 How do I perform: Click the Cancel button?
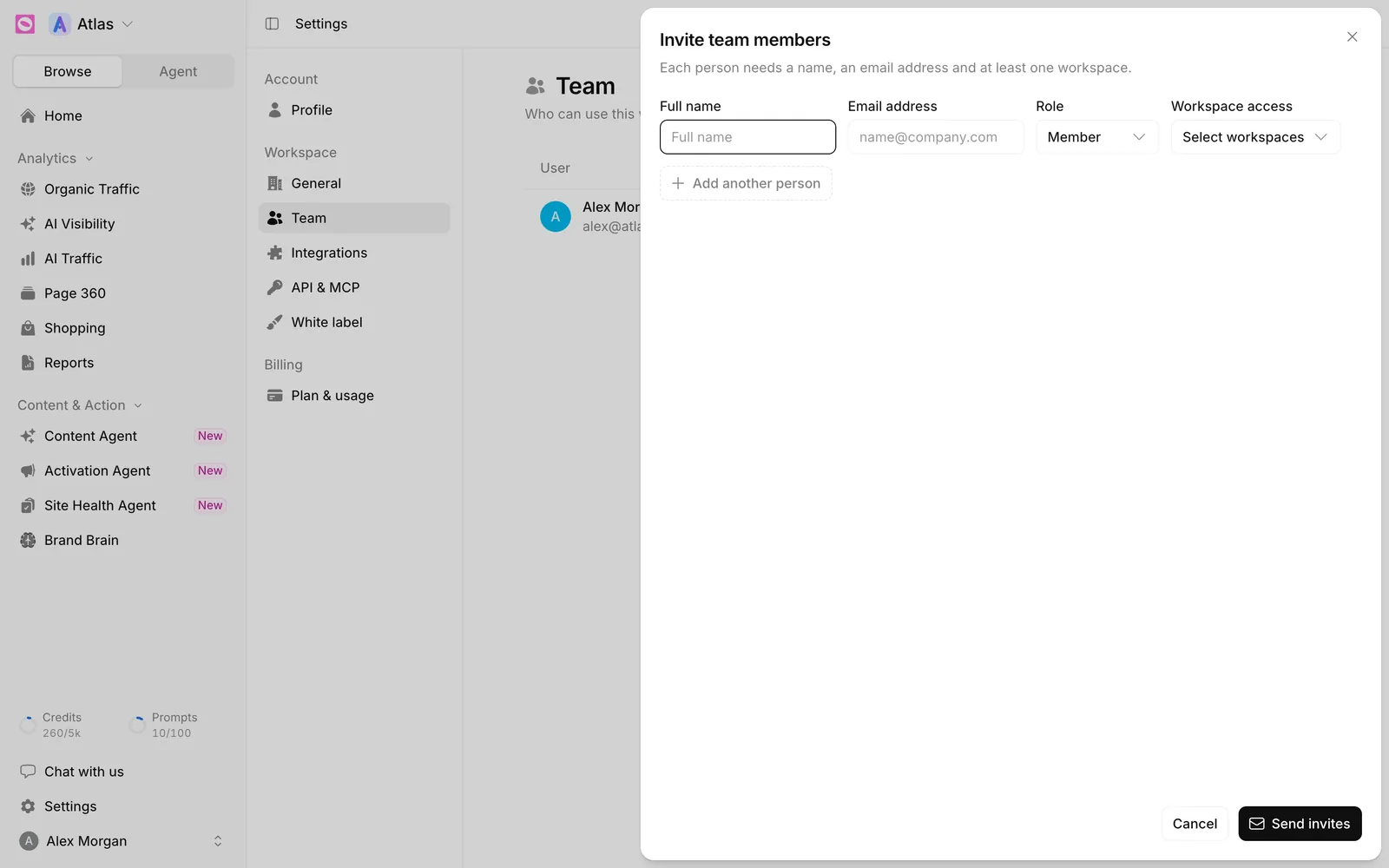pos(1195,824)
